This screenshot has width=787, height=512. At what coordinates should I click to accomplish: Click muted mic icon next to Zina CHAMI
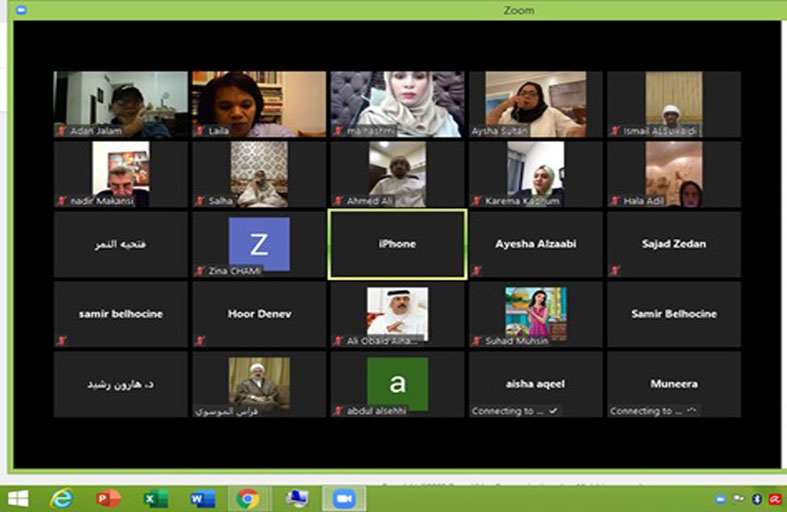[x=199, y=271]
